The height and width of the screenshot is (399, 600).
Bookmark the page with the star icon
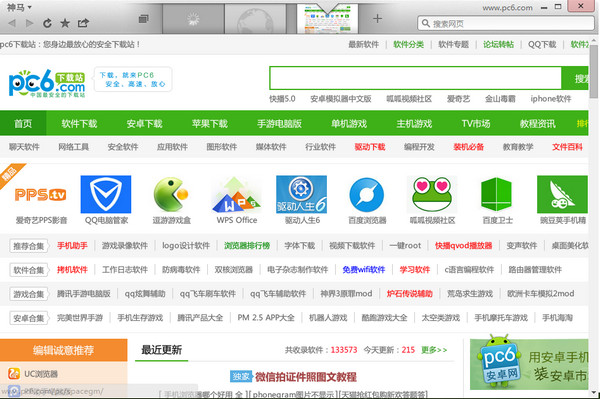(65, 23)
